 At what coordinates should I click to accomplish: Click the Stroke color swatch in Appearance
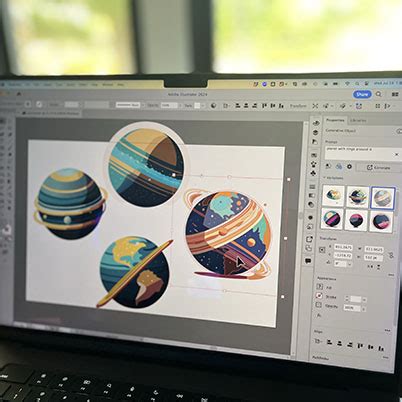319,296
